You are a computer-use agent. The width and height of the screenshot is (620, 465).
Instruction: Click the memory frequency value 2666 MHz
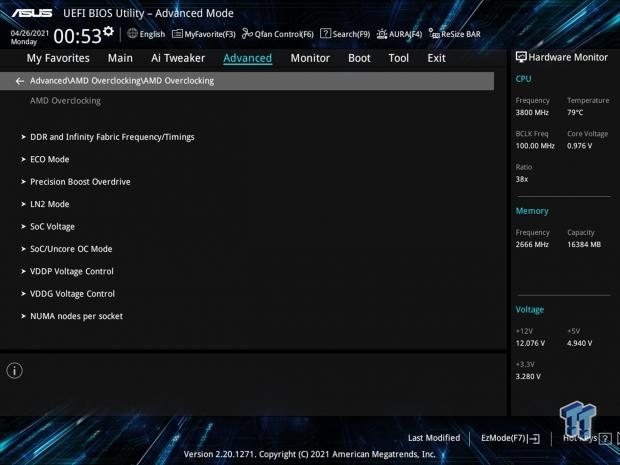tap(532, 245)
